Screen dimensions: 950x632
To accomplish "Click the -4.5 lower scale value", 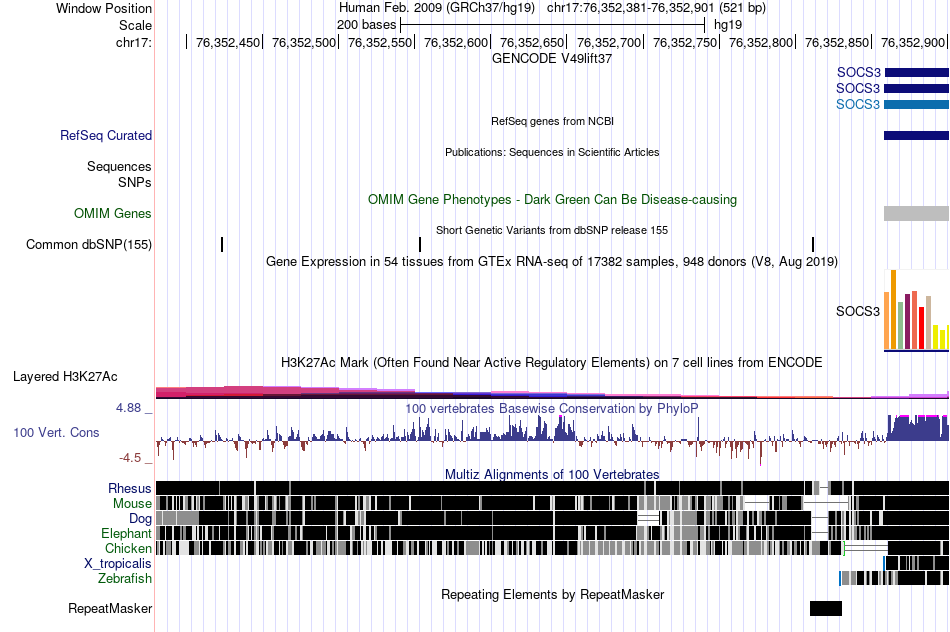I will coord(130,457).
